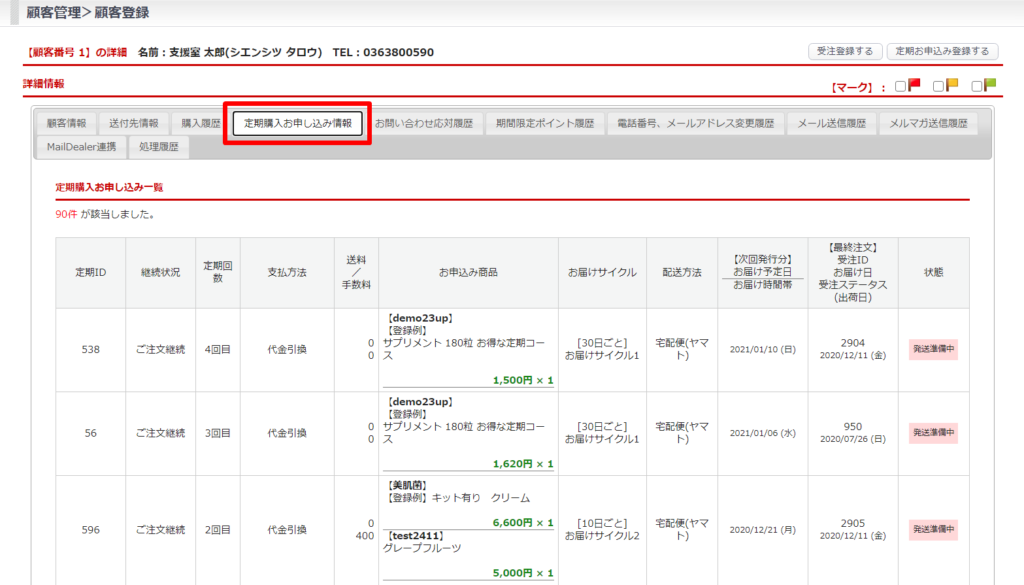Switch to the MailDealer連携 tab
This screenshot has height=585, width=1024.
click(x=81, y=147)
